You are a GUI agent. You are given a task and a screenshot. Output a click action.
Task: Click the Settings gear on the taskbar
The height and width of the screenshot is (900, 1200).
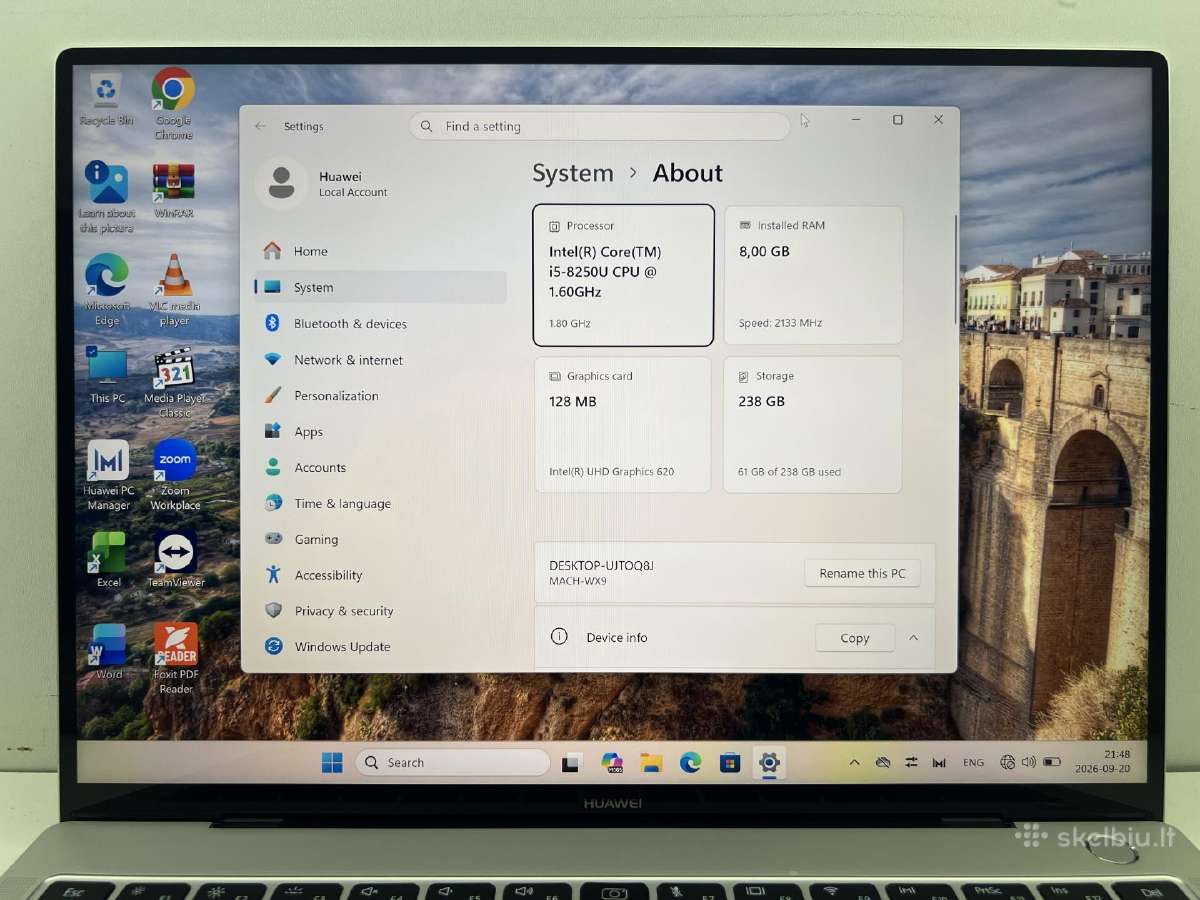768,763
